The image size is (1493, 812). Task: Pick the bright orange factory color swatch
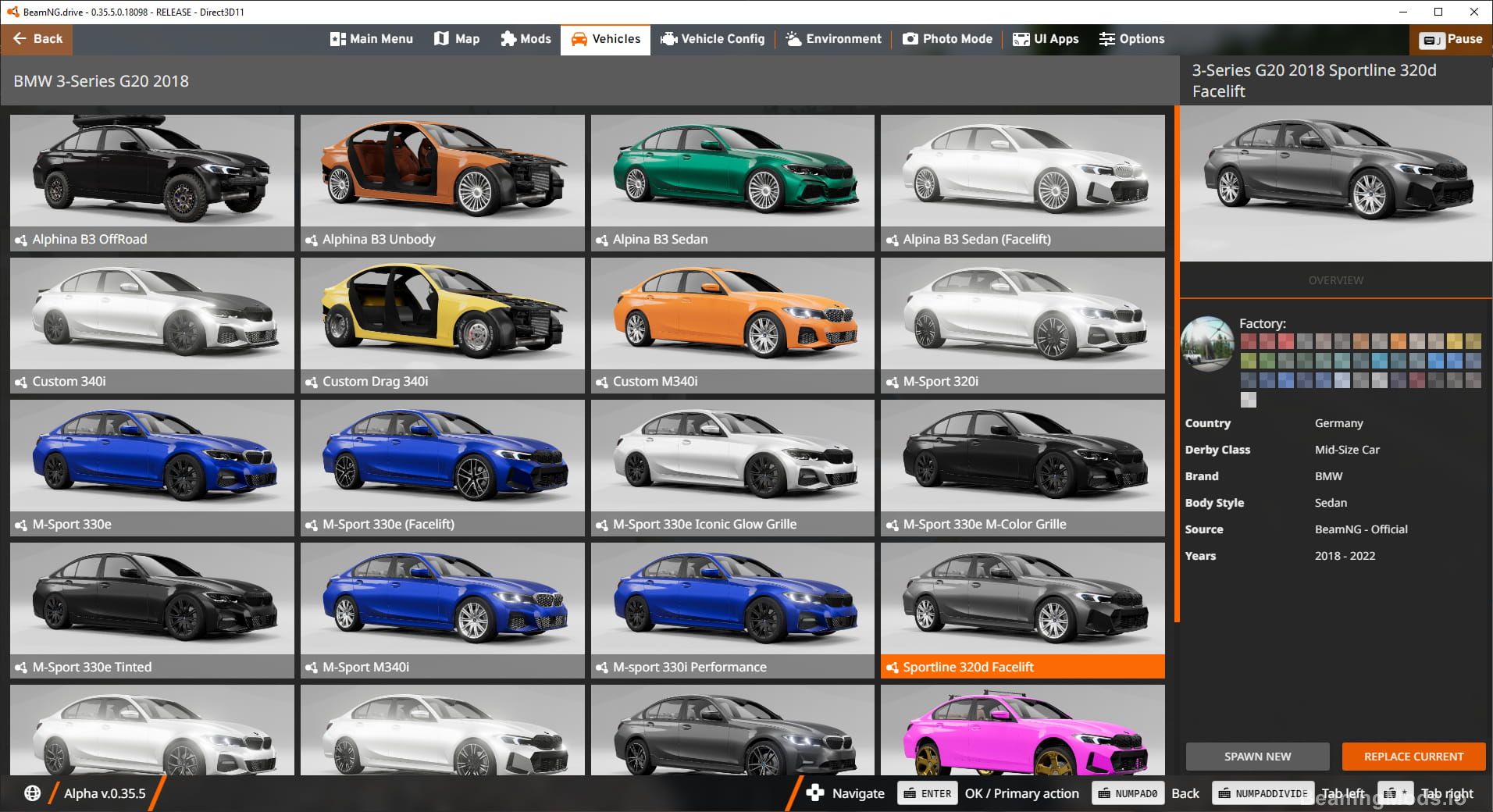click(1398, 341)
